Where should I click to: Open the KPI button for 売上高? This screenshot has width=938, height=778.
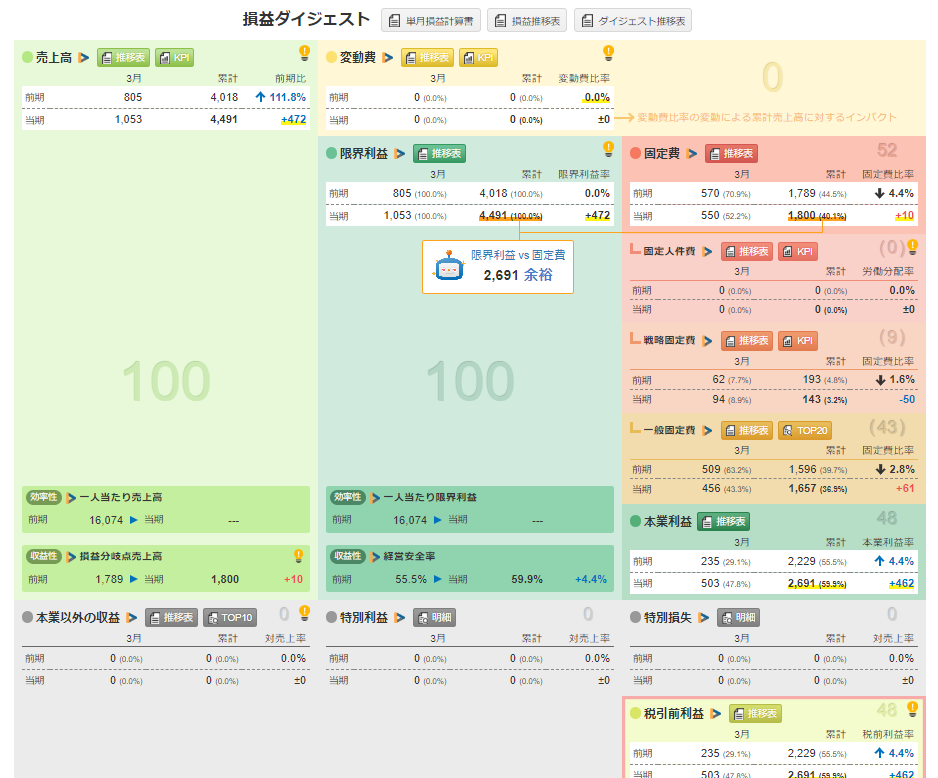point(176,58)
